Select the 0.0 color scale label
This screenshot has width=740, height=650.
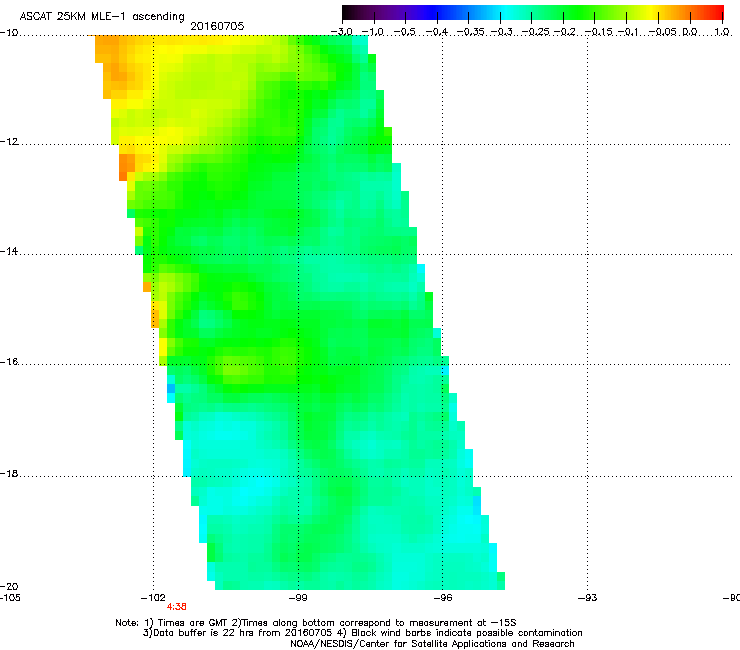coord(690,32)
